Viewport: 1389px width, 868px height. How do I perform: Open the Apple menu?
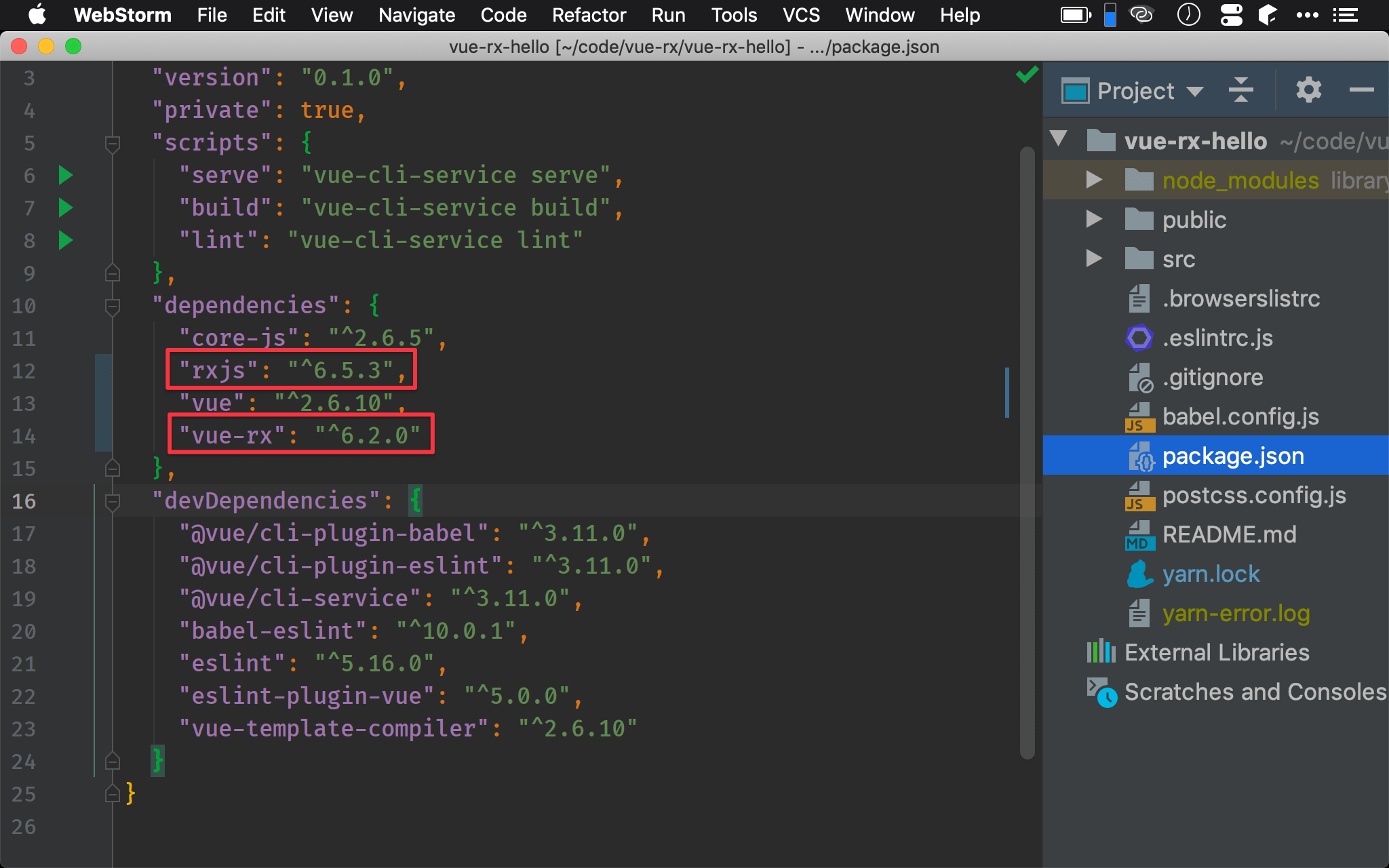point(37,14)
